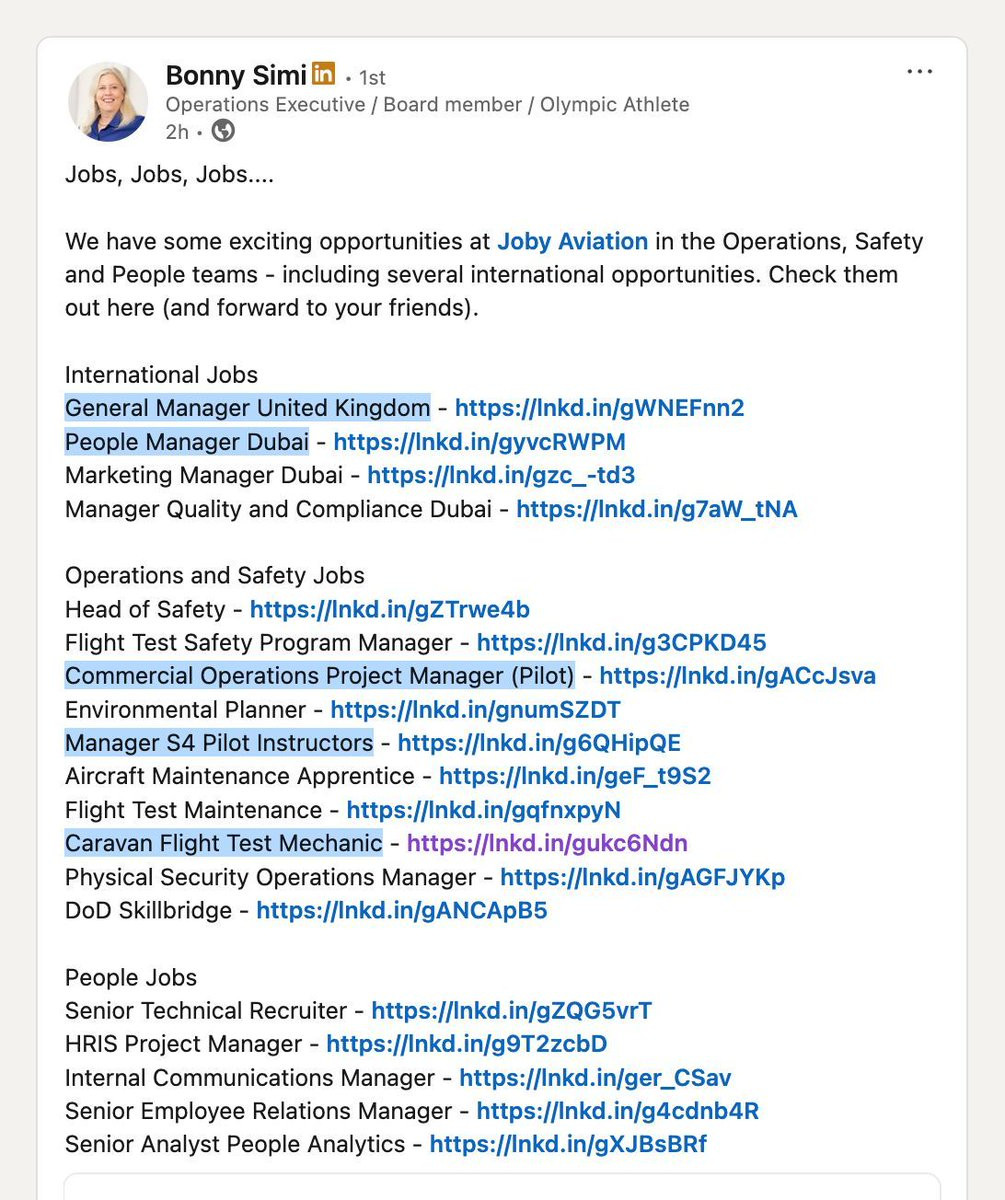1005x1200 pixels.
Task: Click the LinkedIn premium badge icon
Action: coord(323,73)
